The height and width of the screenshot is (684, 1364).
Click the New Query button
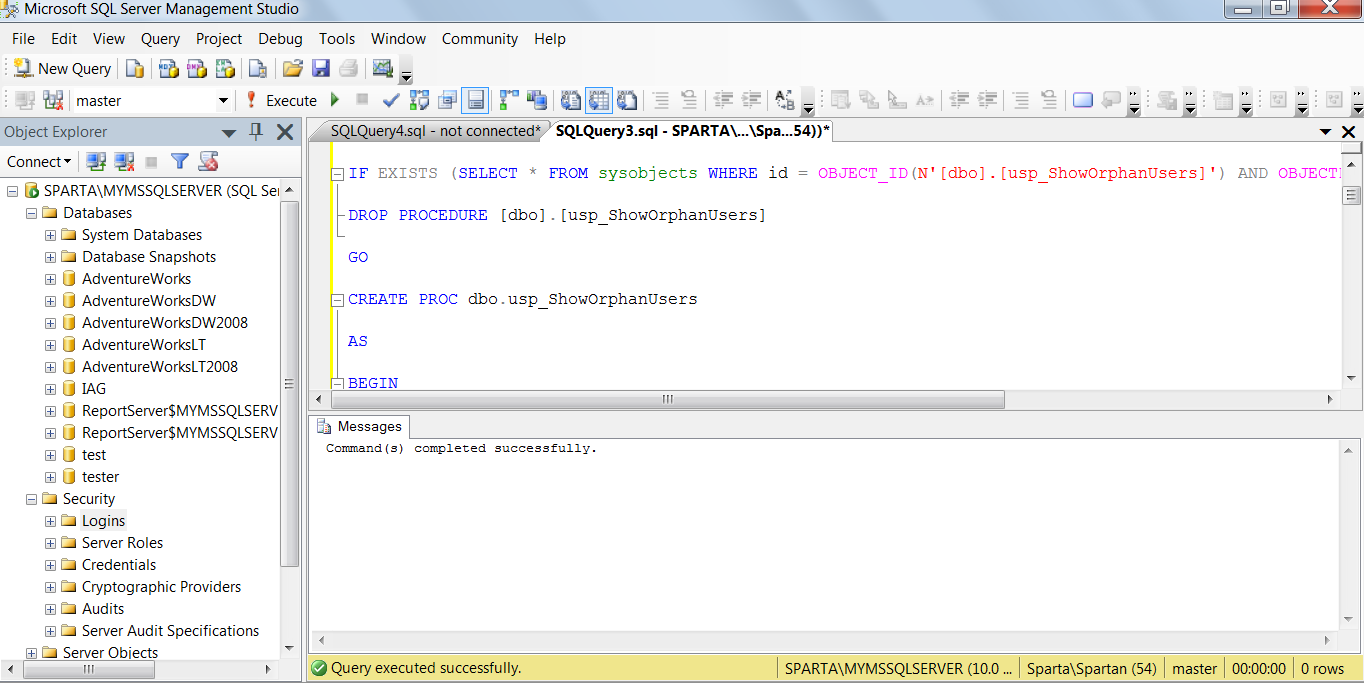pos(63,68)
